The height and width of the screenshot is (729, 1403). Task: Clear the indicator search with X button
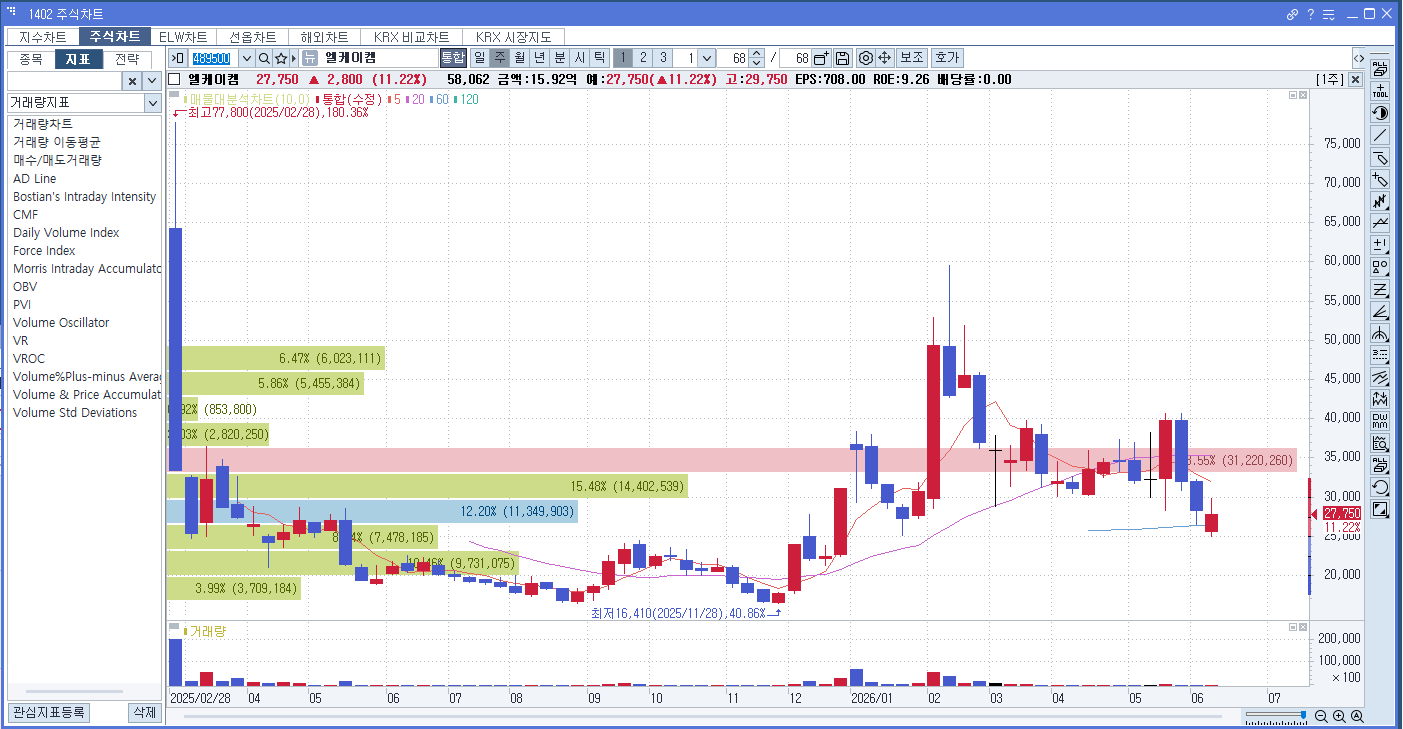tap(132, 81)
